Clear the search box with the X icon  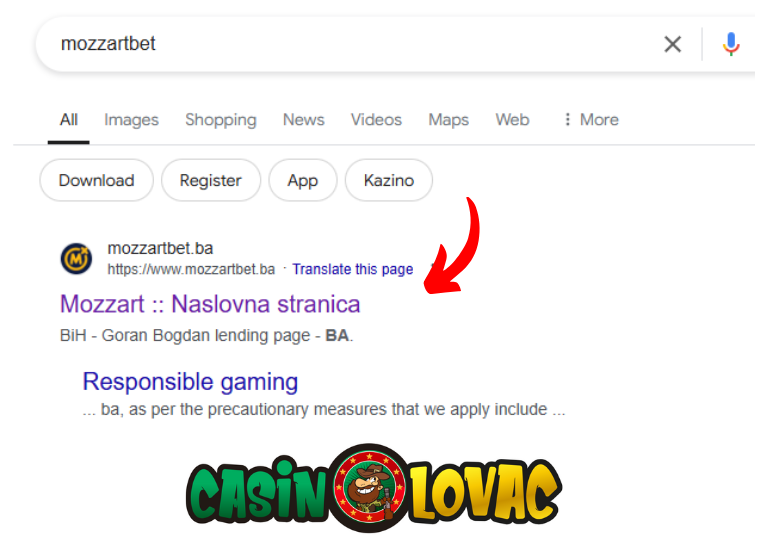(x=672, y=44)
